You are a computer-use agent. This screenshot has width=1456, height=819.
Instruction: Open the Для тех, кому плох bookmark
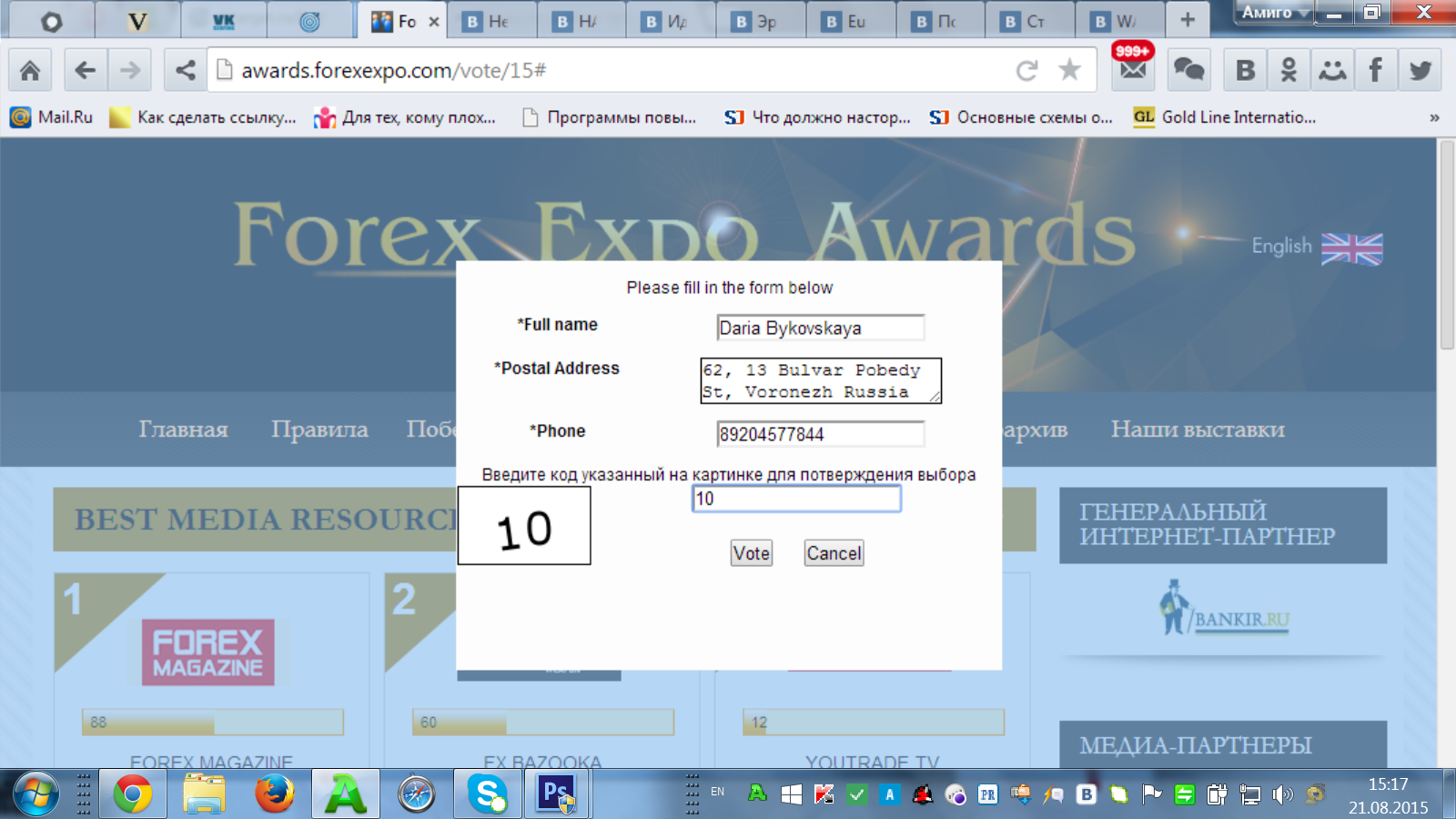click(405, 117)
